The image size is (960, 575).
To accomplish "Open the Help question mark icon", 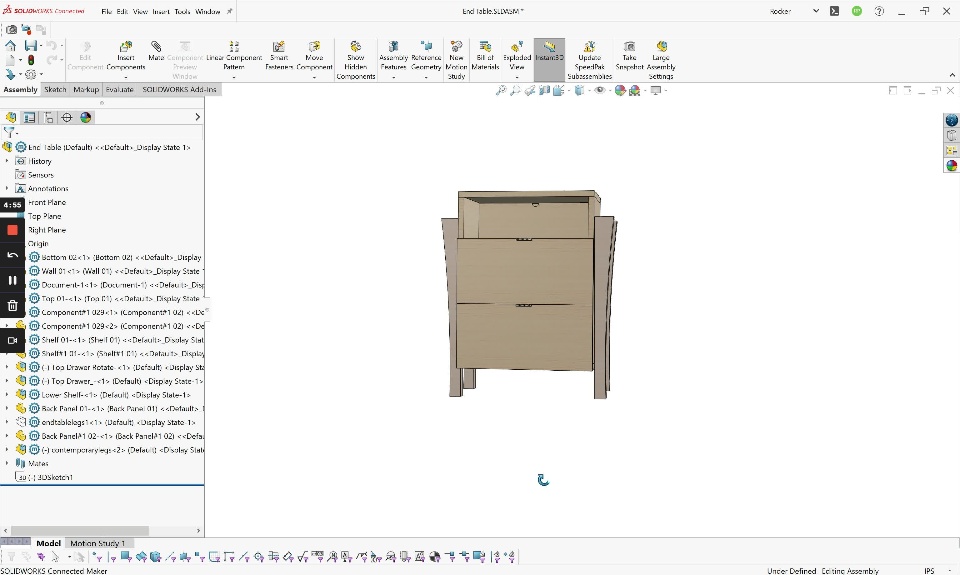I will point(879,11).
